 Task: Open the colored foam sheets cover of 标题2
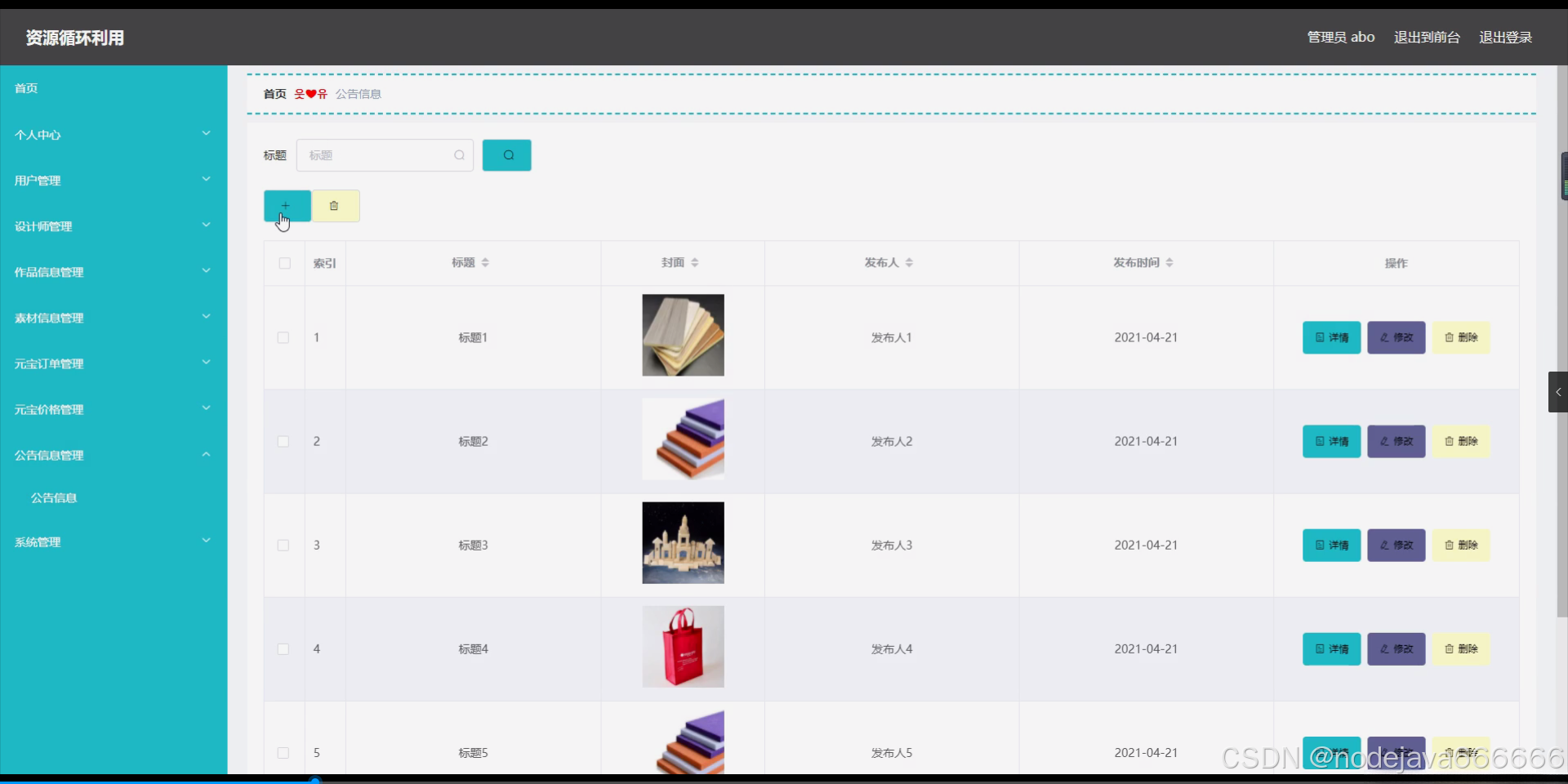[683, 439]
